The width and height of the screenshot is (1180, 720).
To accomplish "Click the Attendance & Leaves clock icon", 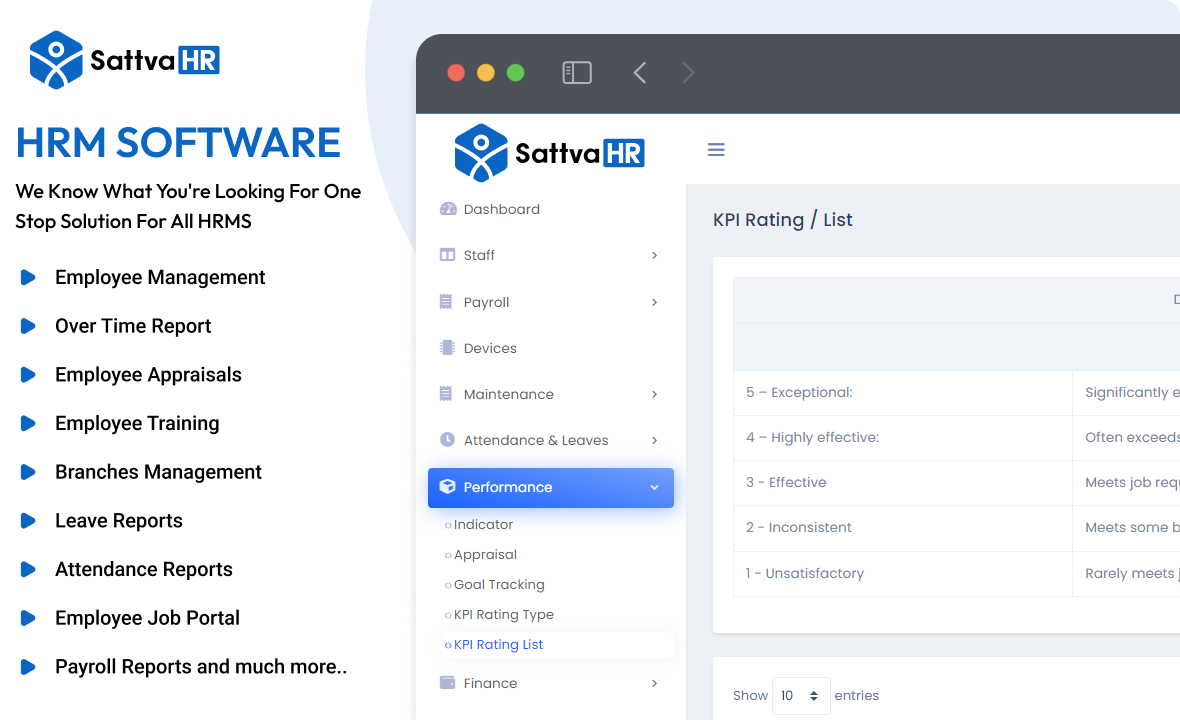I will point(448,440).
